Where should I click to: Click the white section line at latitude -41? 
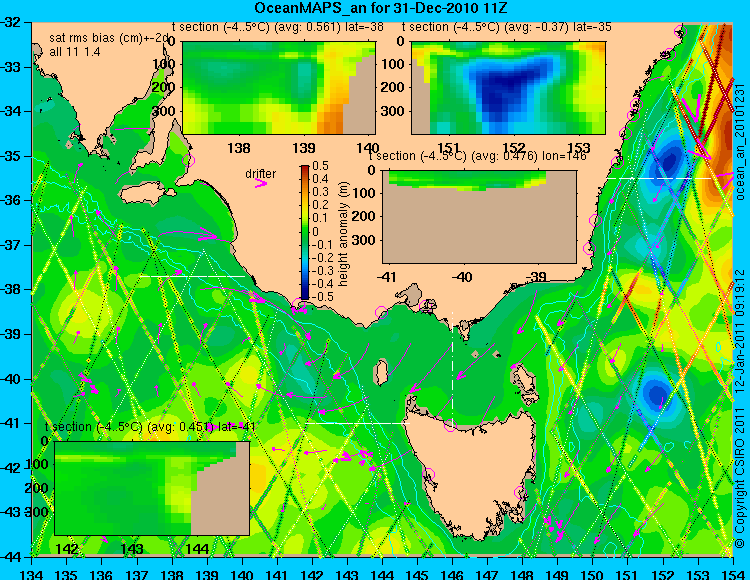[x=358, y=424]
